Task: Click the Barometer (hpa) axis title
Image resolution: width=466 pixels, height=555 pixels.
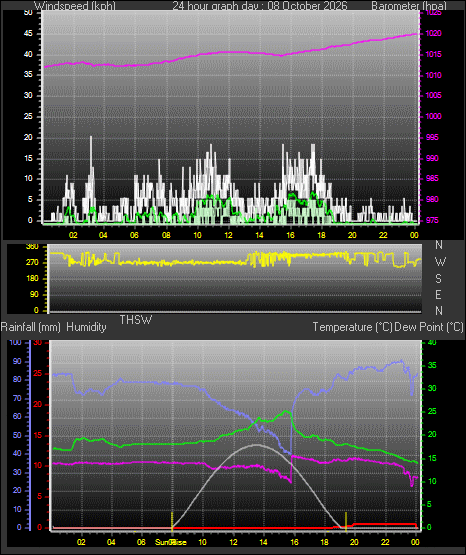Action: tap(409, 5)
